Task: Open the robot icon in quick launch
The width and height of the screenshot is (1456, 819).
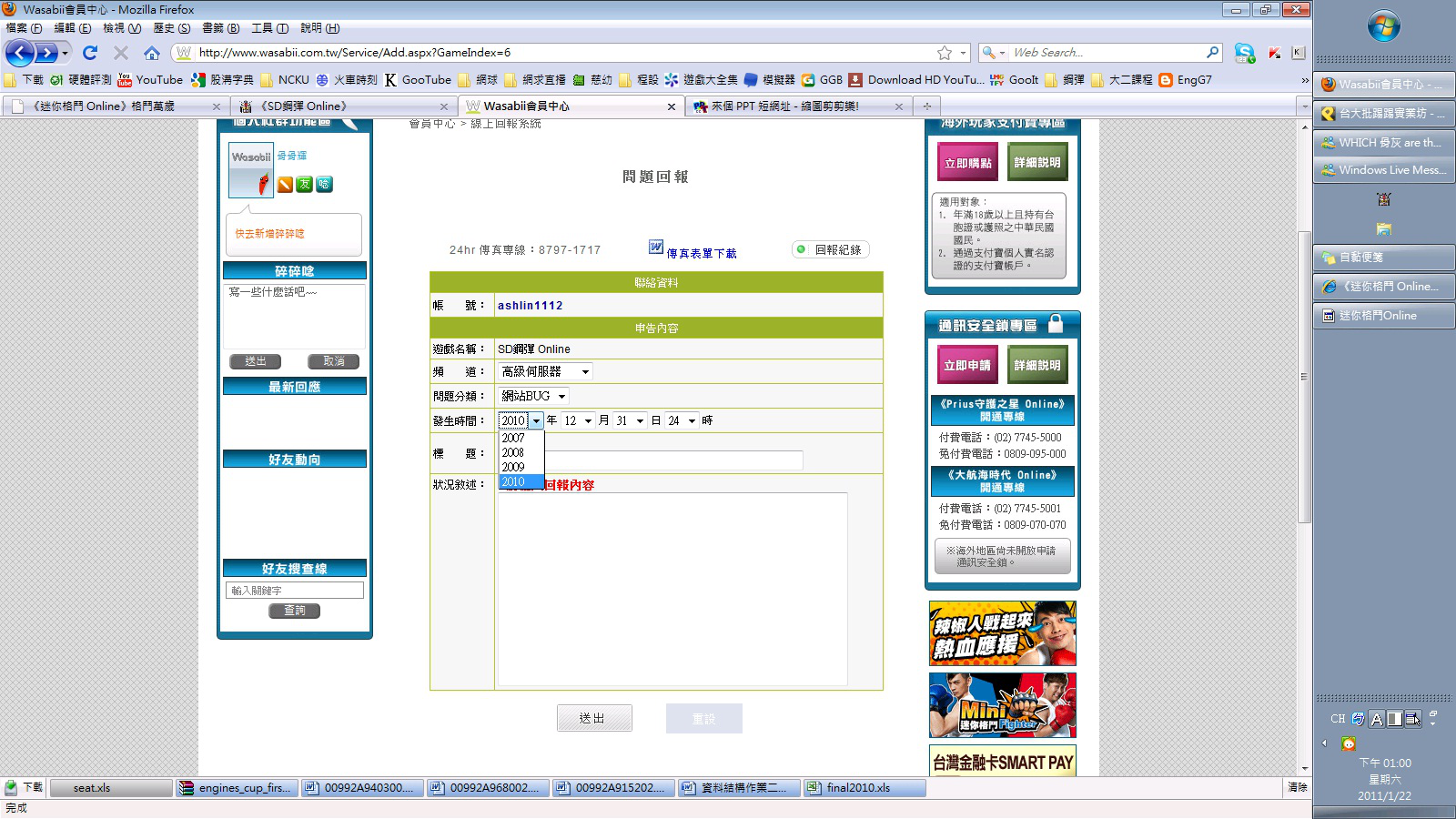Action: pyautogui.click(x=1384, y=199)
